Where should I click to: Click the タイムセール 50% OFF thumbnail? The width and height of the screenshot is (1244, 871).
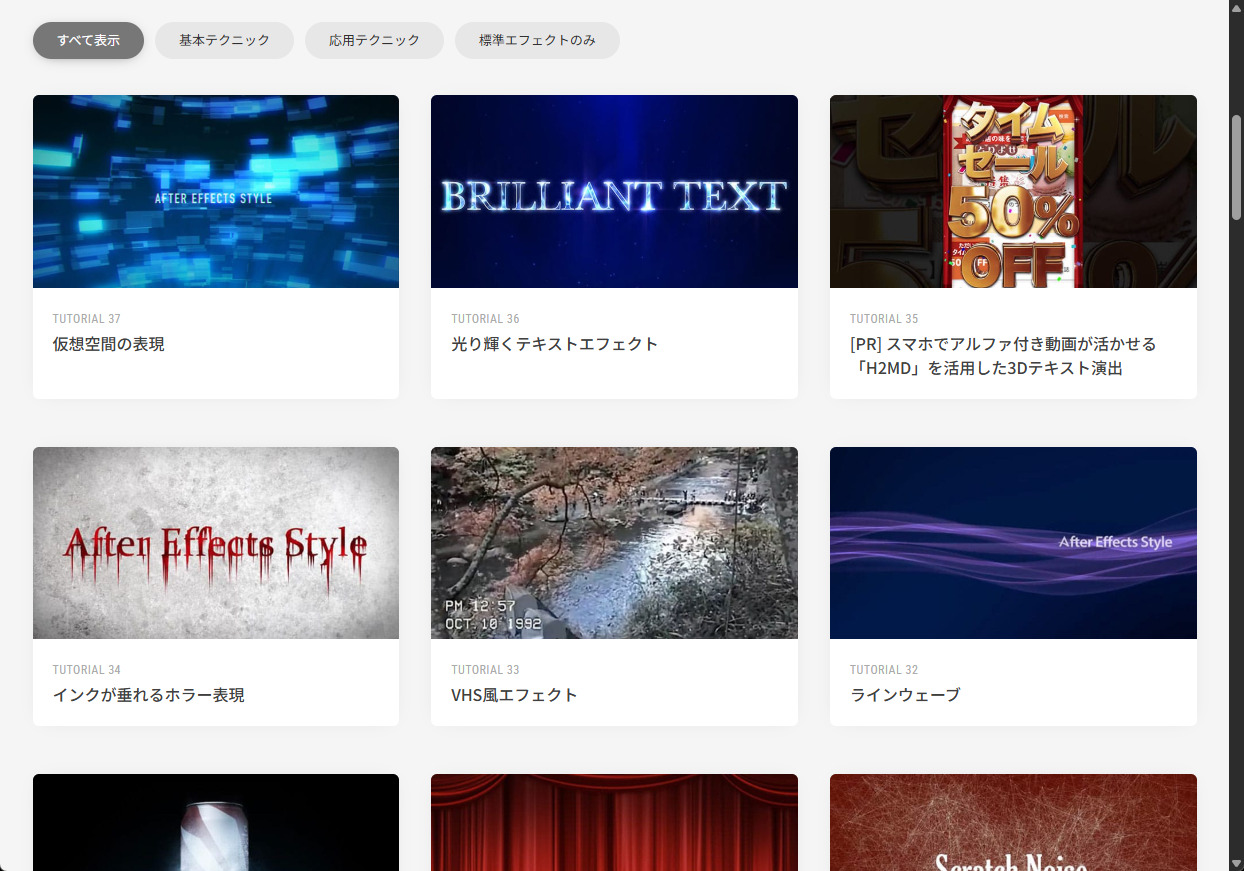[x=1013, y=191]
